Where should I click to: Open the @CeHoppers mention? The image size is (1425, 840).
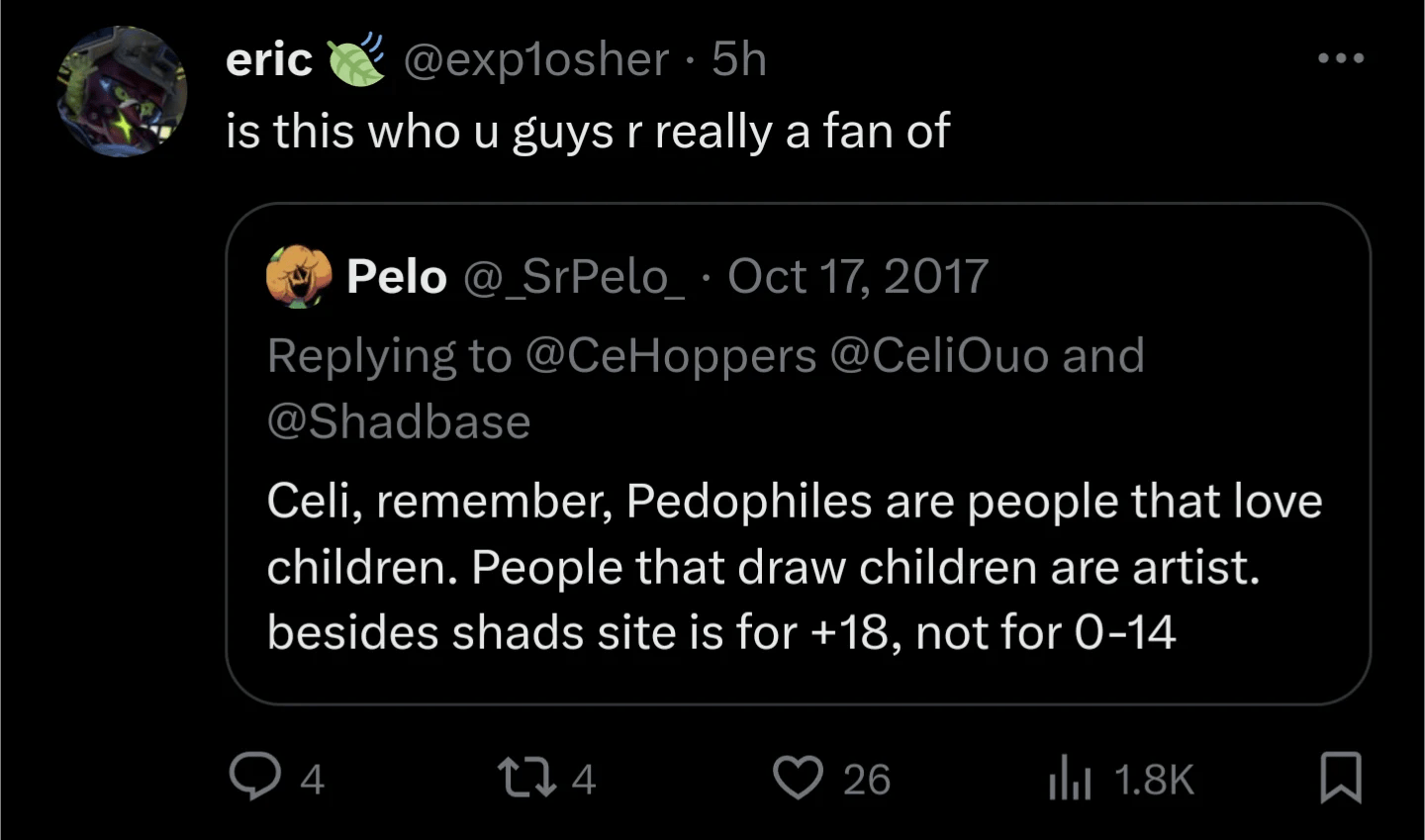tap(670, 355)
